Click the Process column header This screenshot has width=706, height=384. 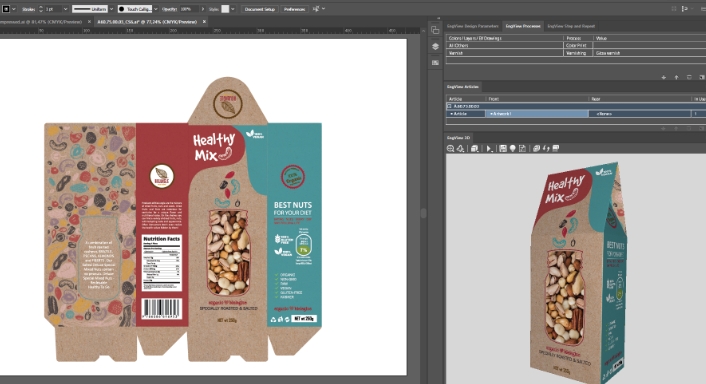point(579,38)
